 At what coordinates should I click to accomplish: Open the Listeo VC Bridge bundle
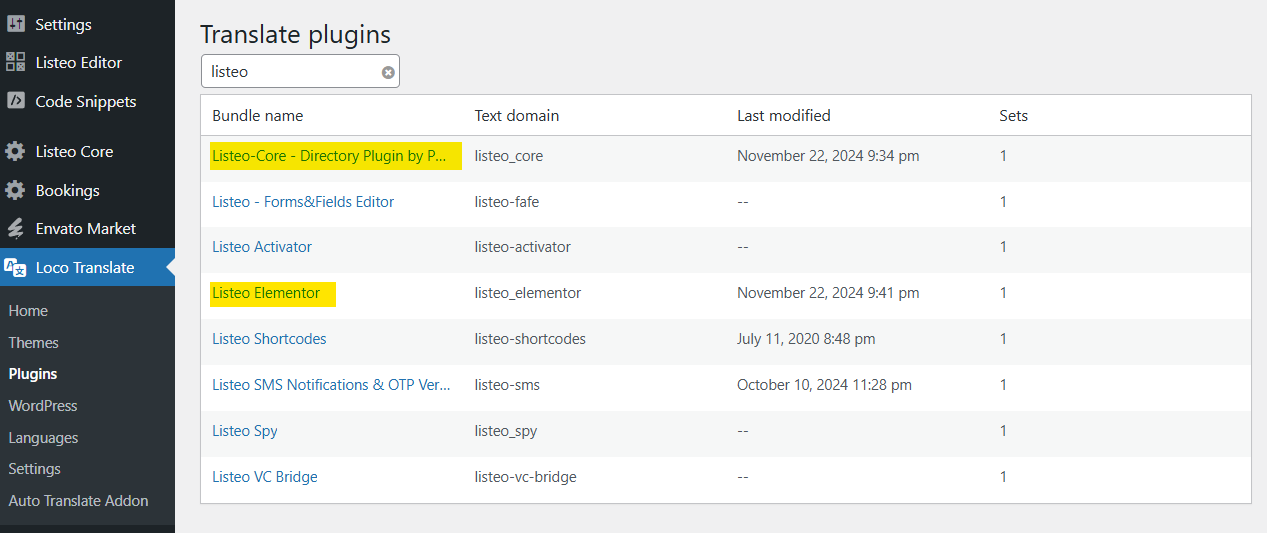click(x=265, y=477)
